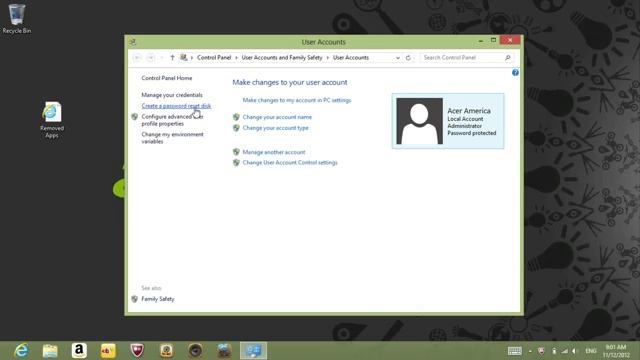This screenshot has width=640, height=360.
Task: Open the camera app on the taskbar
Action: pos(195,351)
